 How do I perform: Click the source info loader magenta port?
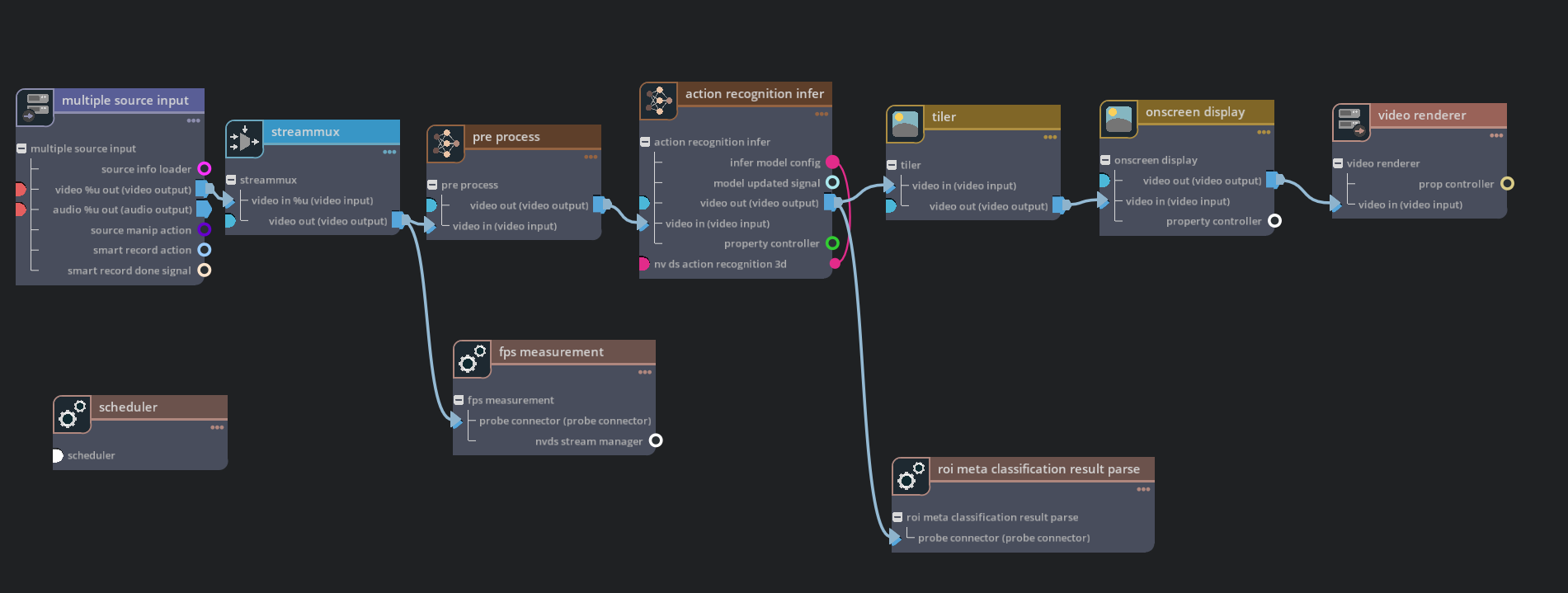coord(204,169)
